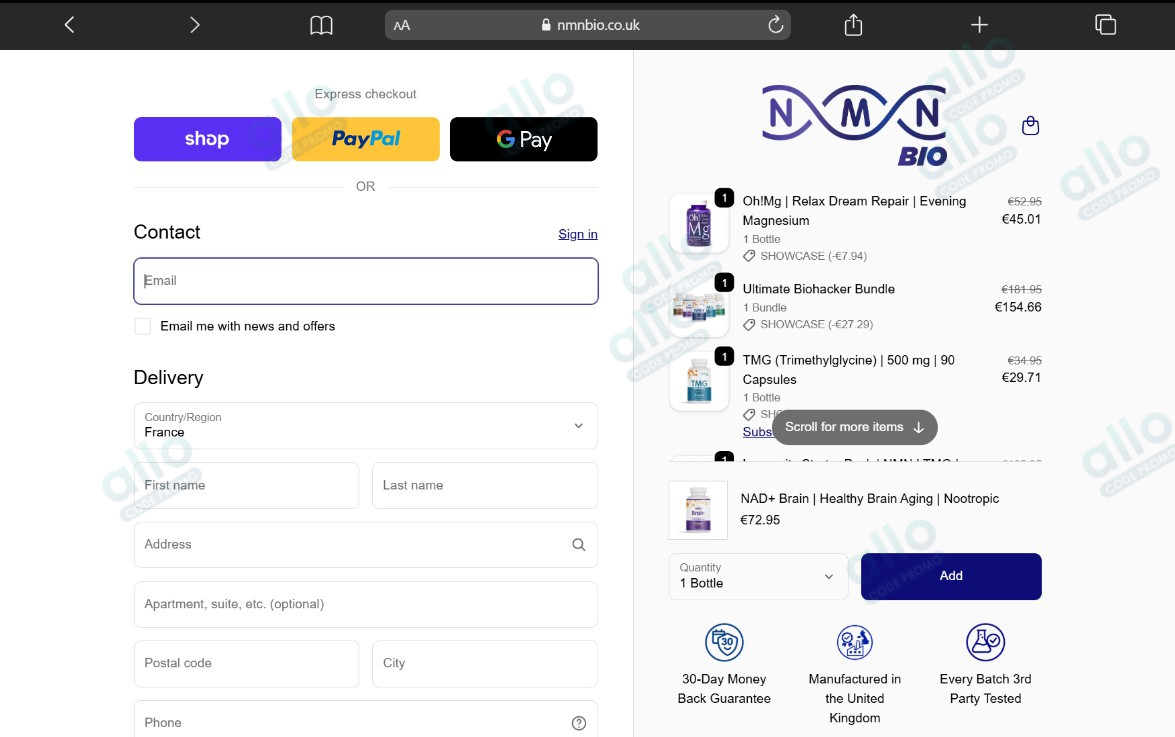Open the shopping cart bag icon
This screenshot has width=1175, height=737.
[1031, 126]
